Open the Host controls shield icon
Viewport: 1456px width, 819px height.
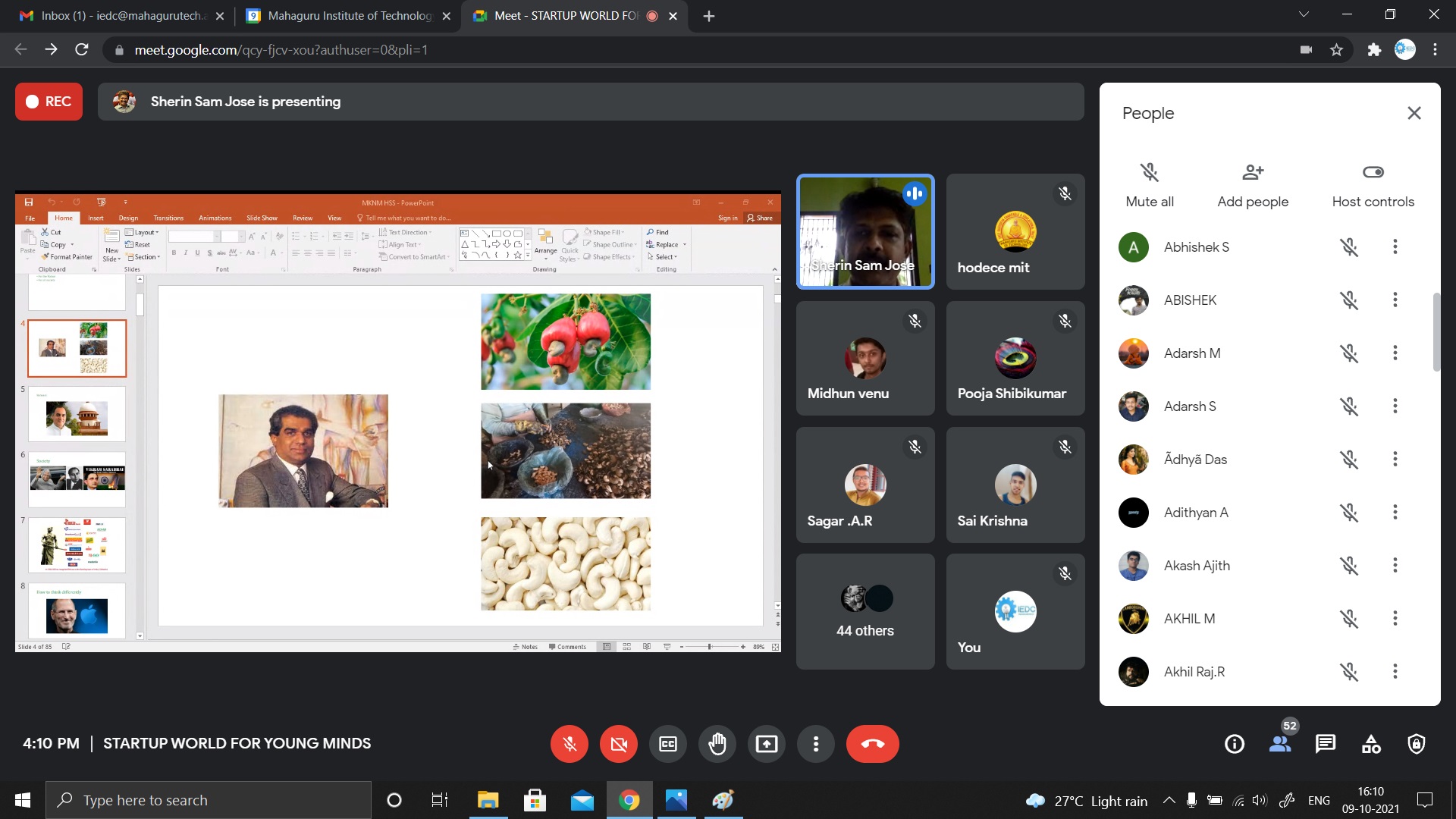click(1416, 744)
